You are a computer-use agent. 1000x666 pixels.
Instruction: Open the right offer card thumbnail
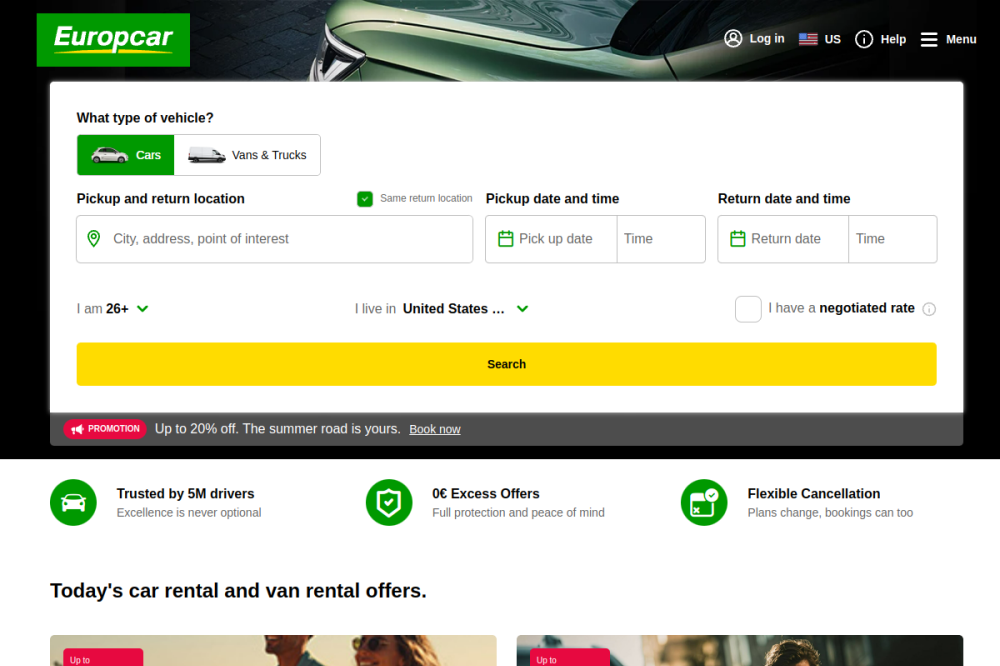[x=740, y=651]
